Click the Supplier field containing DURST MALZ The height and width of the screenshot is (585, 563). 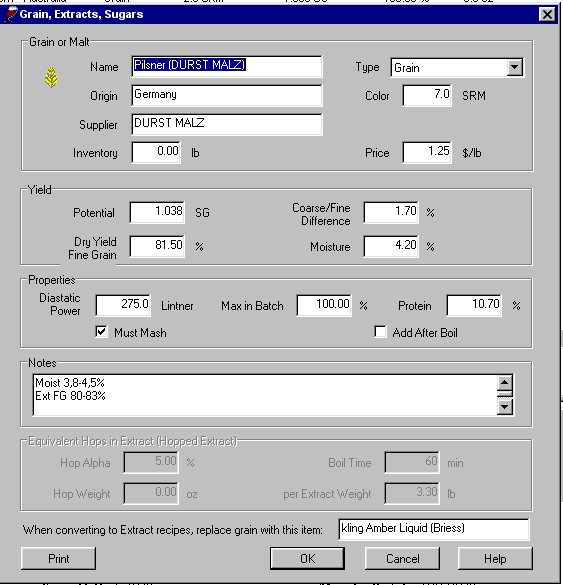[227, 124]
